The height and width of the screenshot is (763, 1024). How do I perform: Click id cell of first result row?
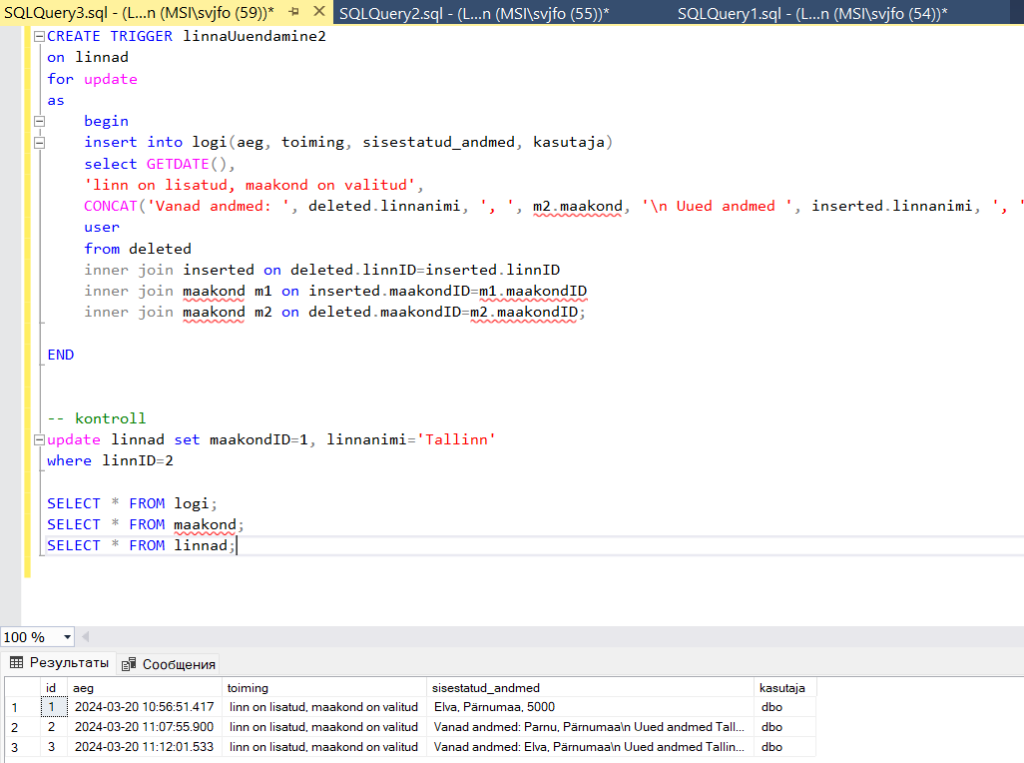point(54,707)
